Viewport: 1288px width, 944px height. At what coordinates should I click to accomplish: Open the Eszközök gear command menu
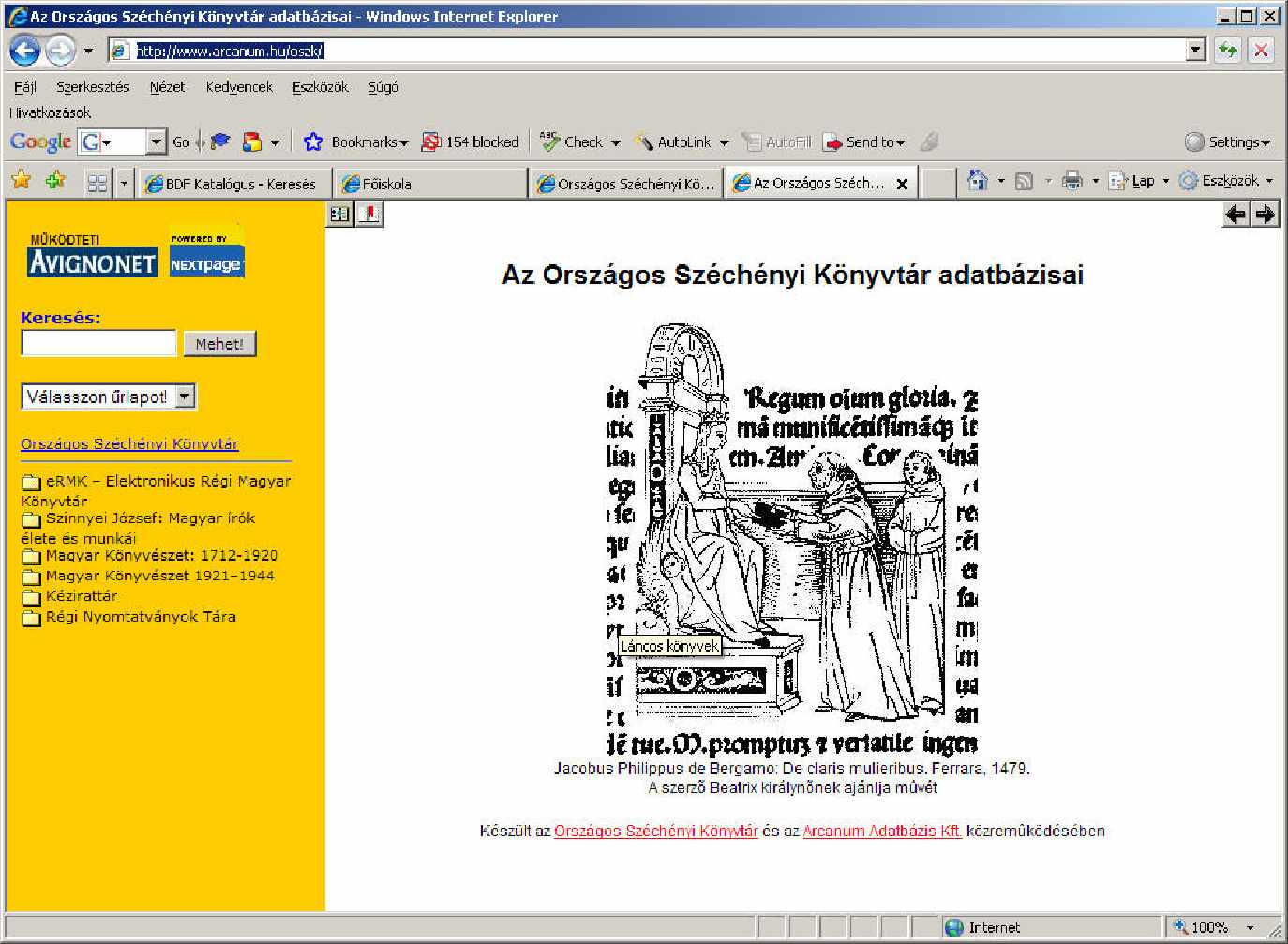point(1226,181)
